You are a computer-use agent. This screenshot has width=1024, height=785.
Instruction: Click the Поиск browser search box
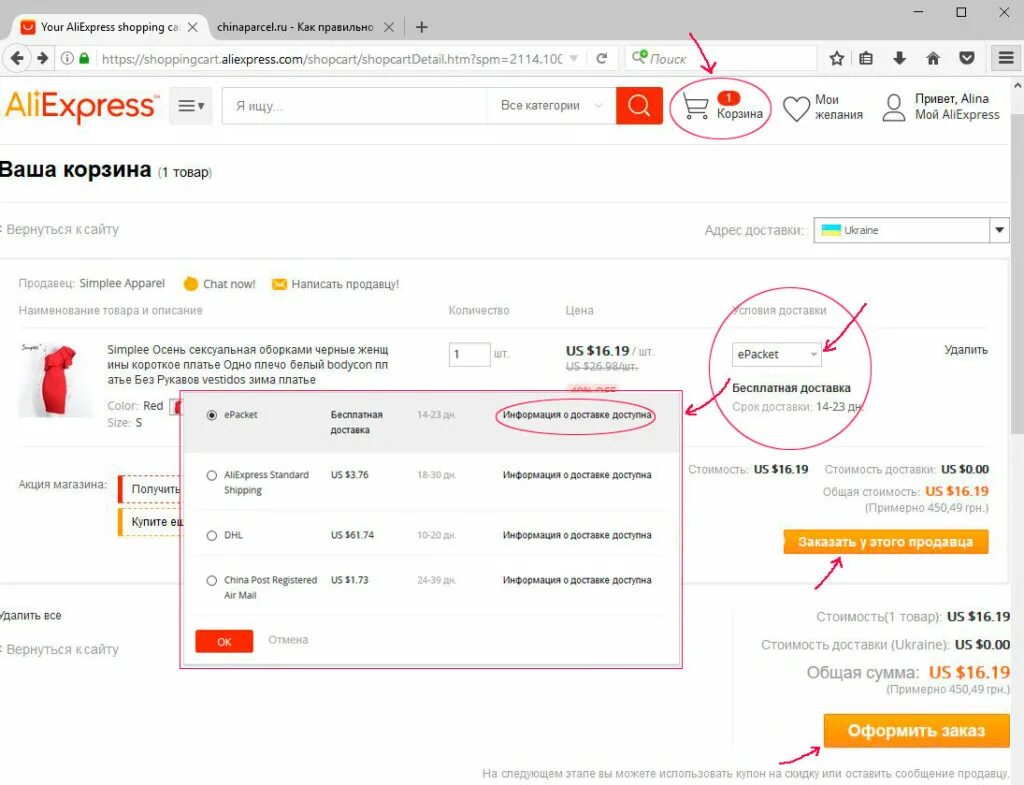pyautogui.click(x=721, y=58)
